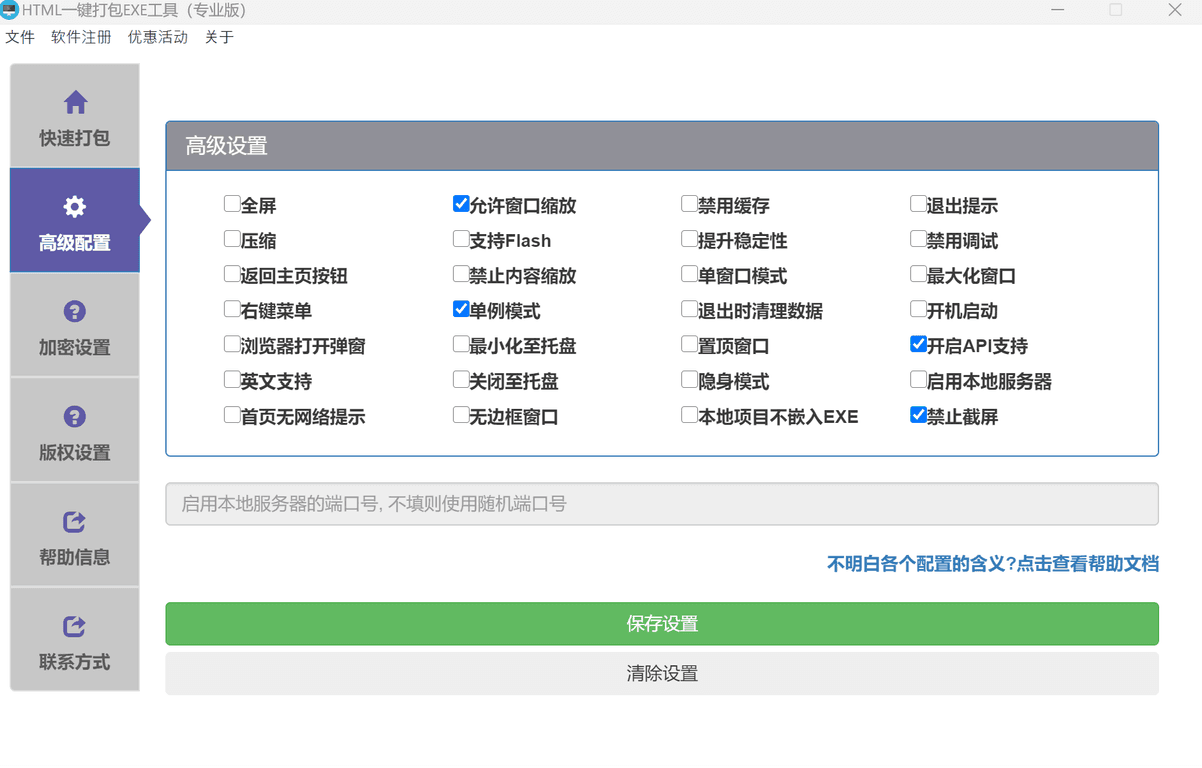Open the 加密设置 panel icon
This screenshot has height=768, width=1202.
(x=74, y=312)
